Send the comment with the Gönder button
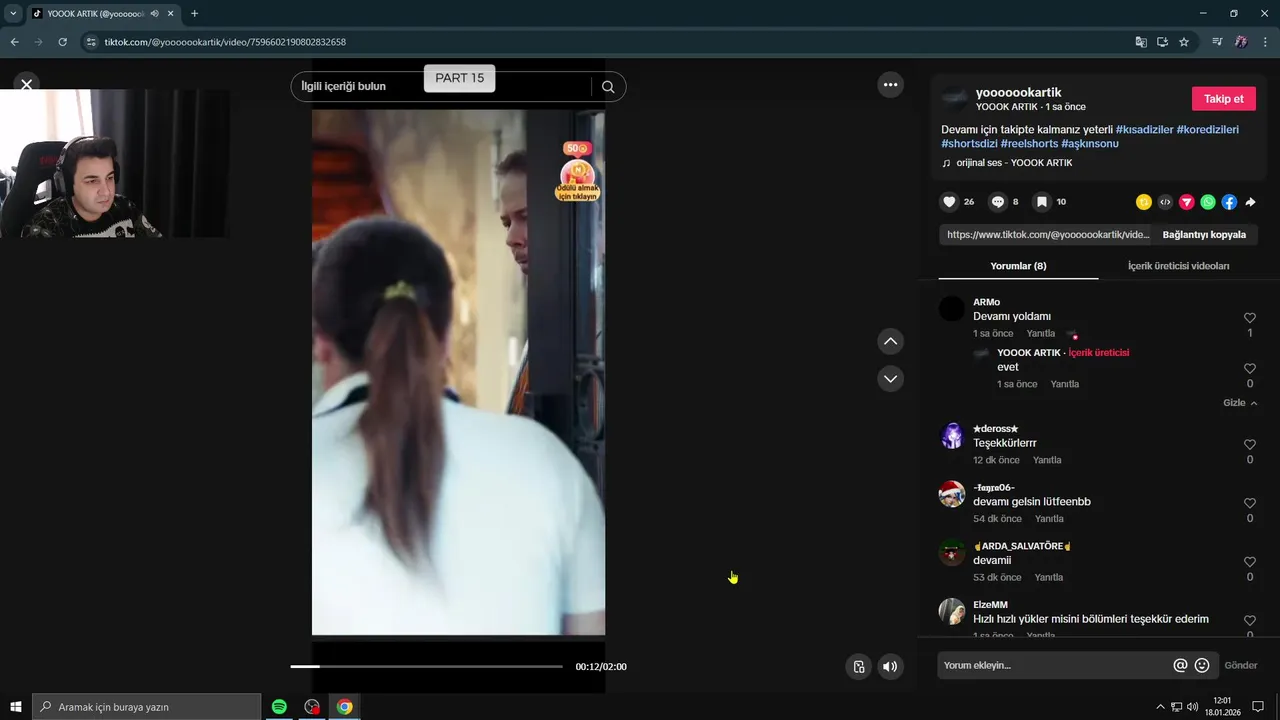The image size is (1280, 720). [1241, 665]
